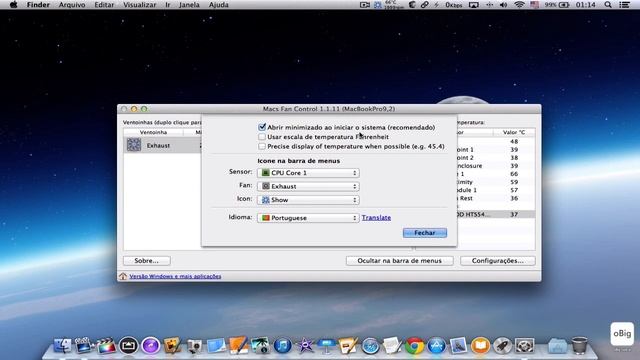Click the battery status indicator
640x360 pixels.
pos(558,5)
